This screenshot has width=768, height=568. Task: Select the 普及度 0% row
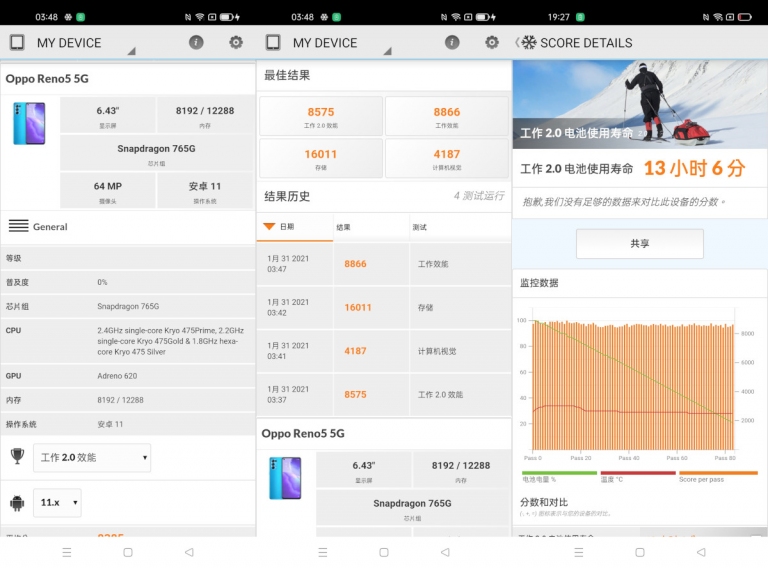click(128, 282)
